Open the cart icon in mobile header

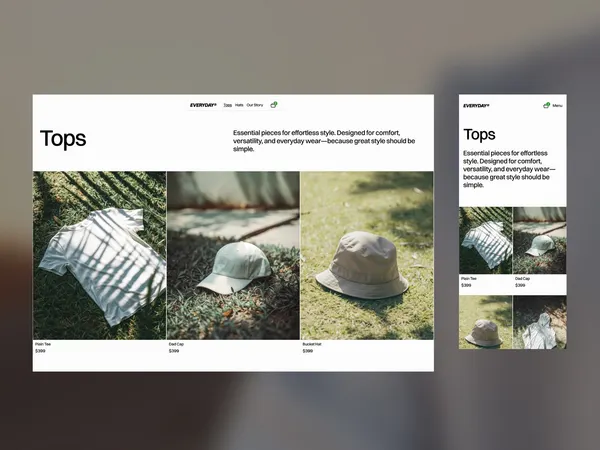point(546,105)
